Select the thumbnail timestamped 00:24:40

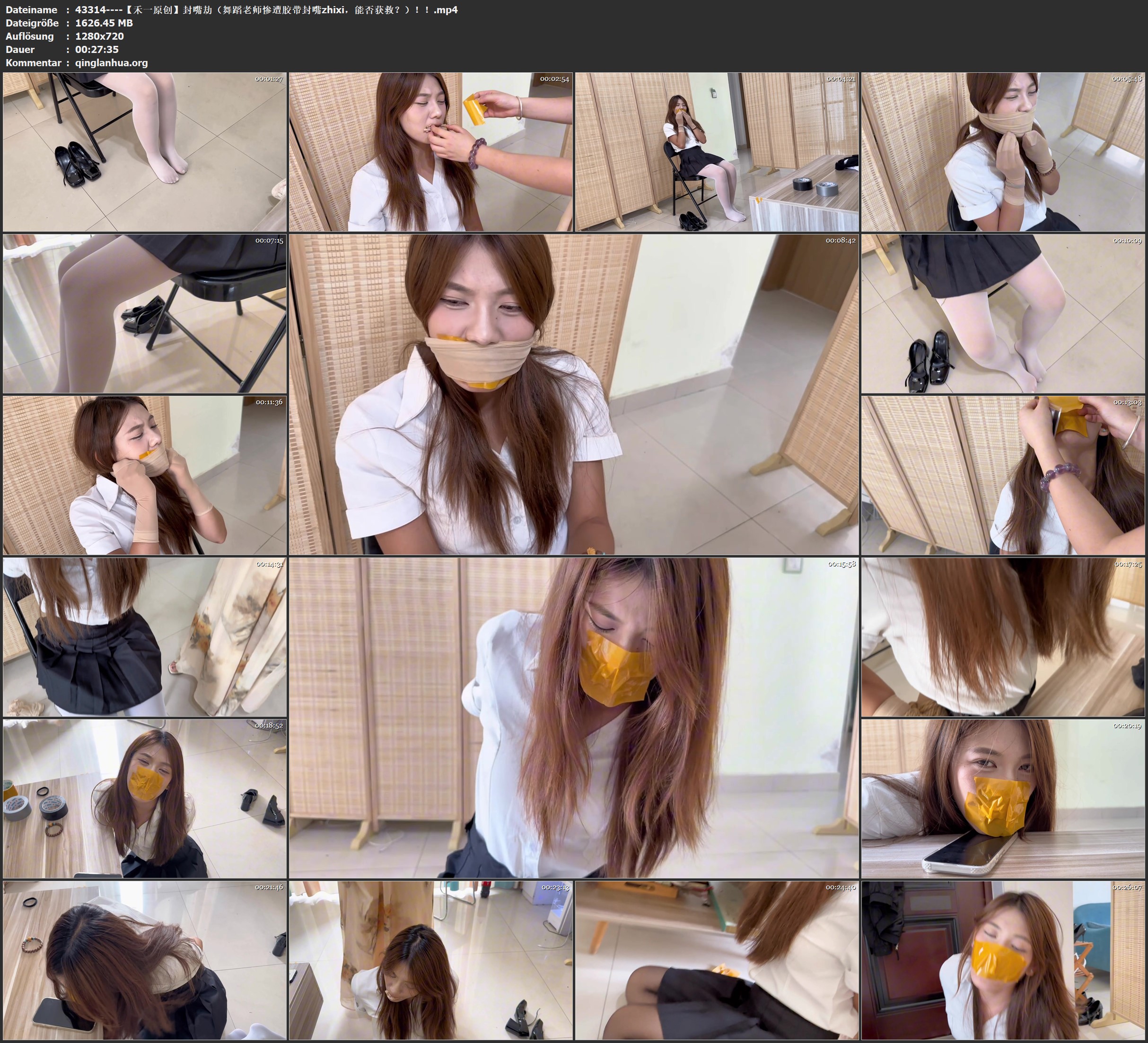(x=717, y=960)
